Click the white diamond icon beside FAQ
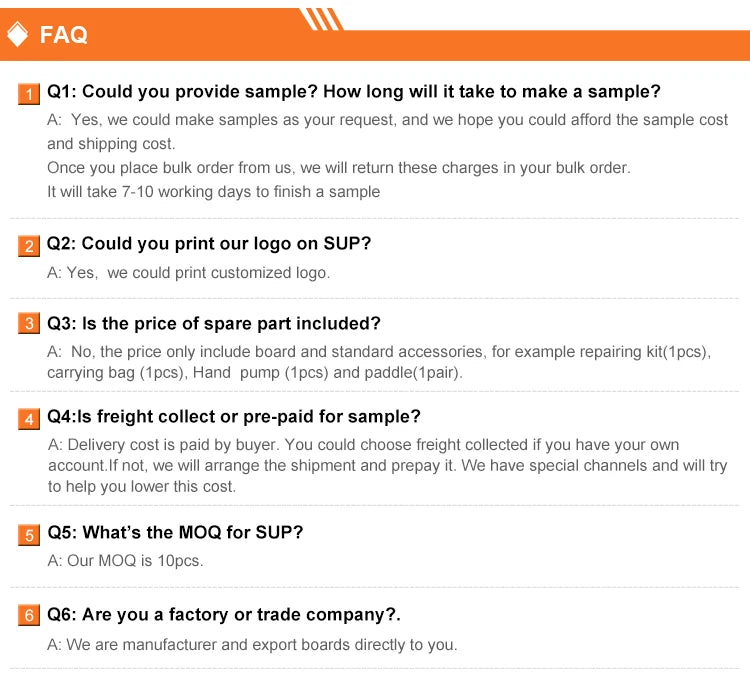This screenshot has height=693, width=750. pos(17,36)
